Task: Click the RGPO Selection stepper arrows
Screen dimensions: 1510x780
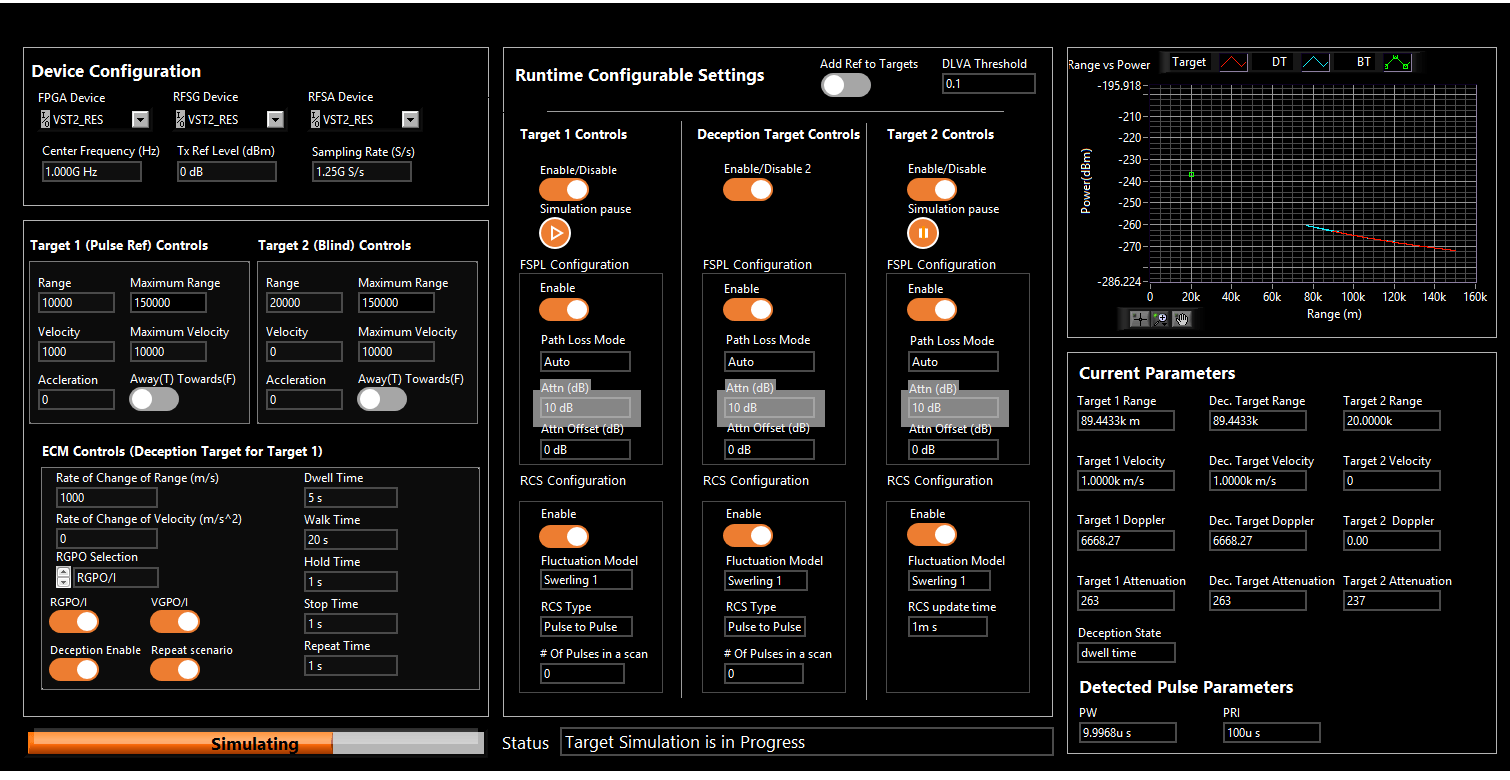Action: 64,577
